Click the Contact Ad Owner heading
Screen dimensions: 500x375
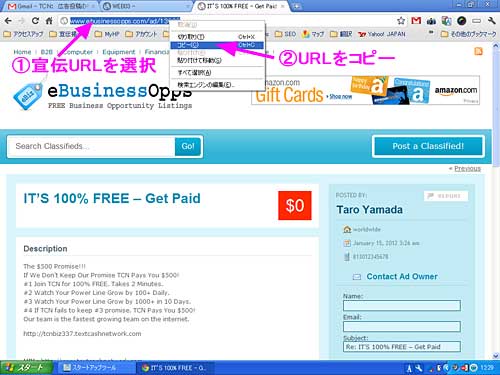tap(402, 277)
